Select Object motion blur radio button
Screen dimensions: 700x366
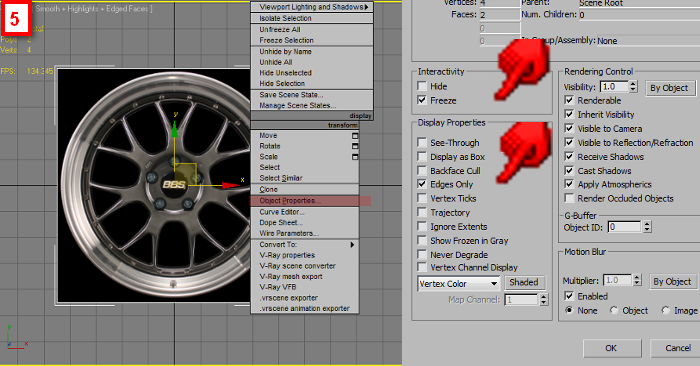[614, 310]
